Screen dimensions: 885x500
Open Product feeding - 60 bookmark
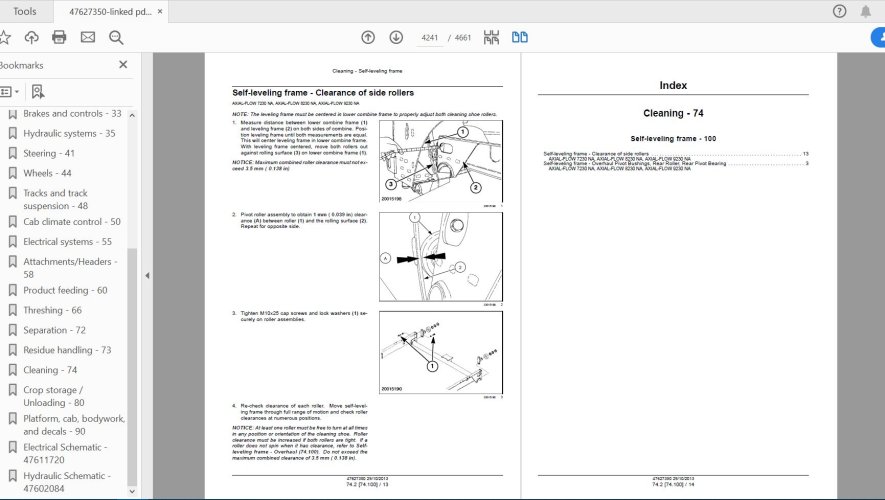[x=65, y=290]
